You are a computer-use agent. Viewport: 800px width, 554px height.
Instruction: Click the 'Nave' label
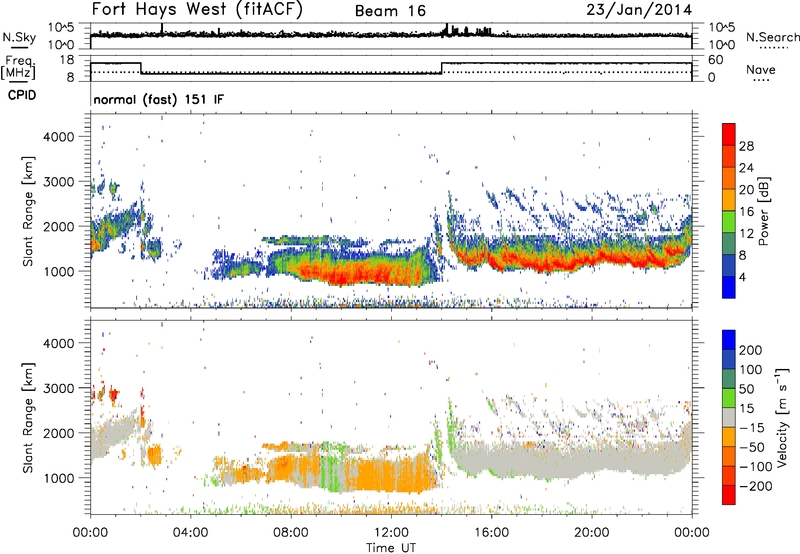tap(761, 69)
